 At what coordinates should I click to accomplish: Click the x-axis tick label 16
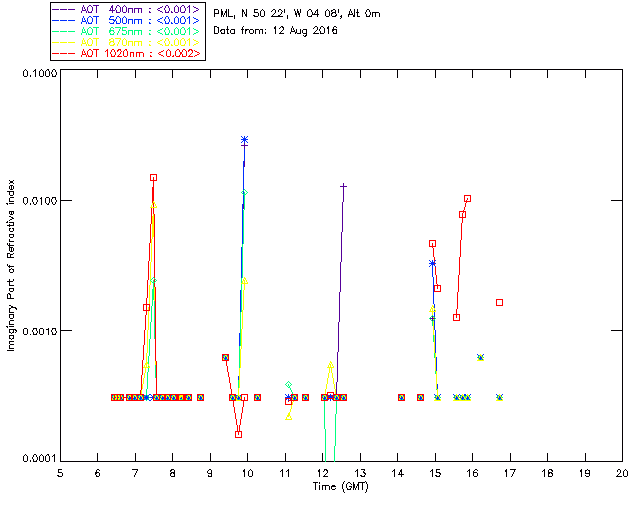pos(473,473)
